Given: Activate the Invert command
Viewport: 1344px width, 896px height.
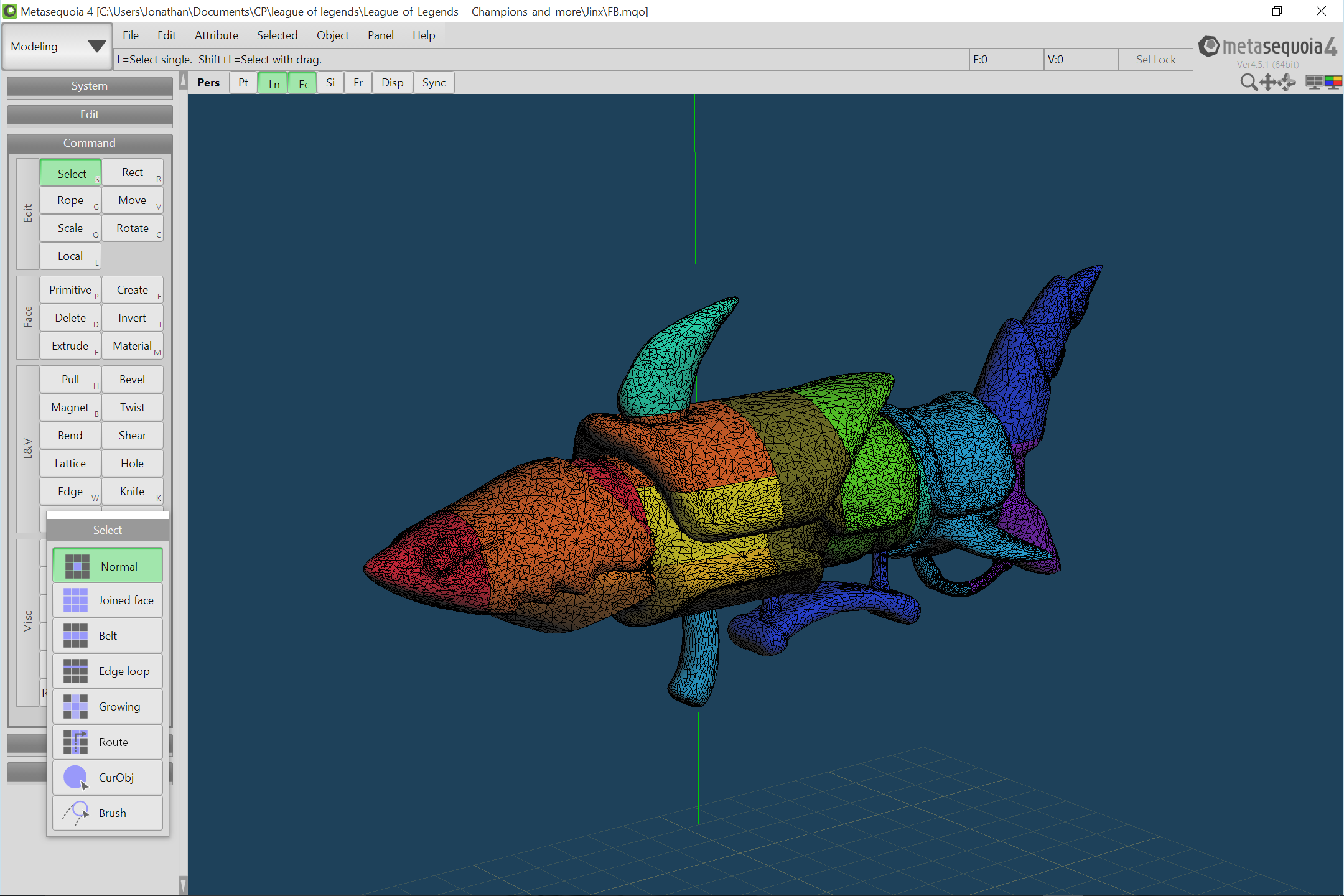Looking at the screenshot, I should [x=133, y=318].
